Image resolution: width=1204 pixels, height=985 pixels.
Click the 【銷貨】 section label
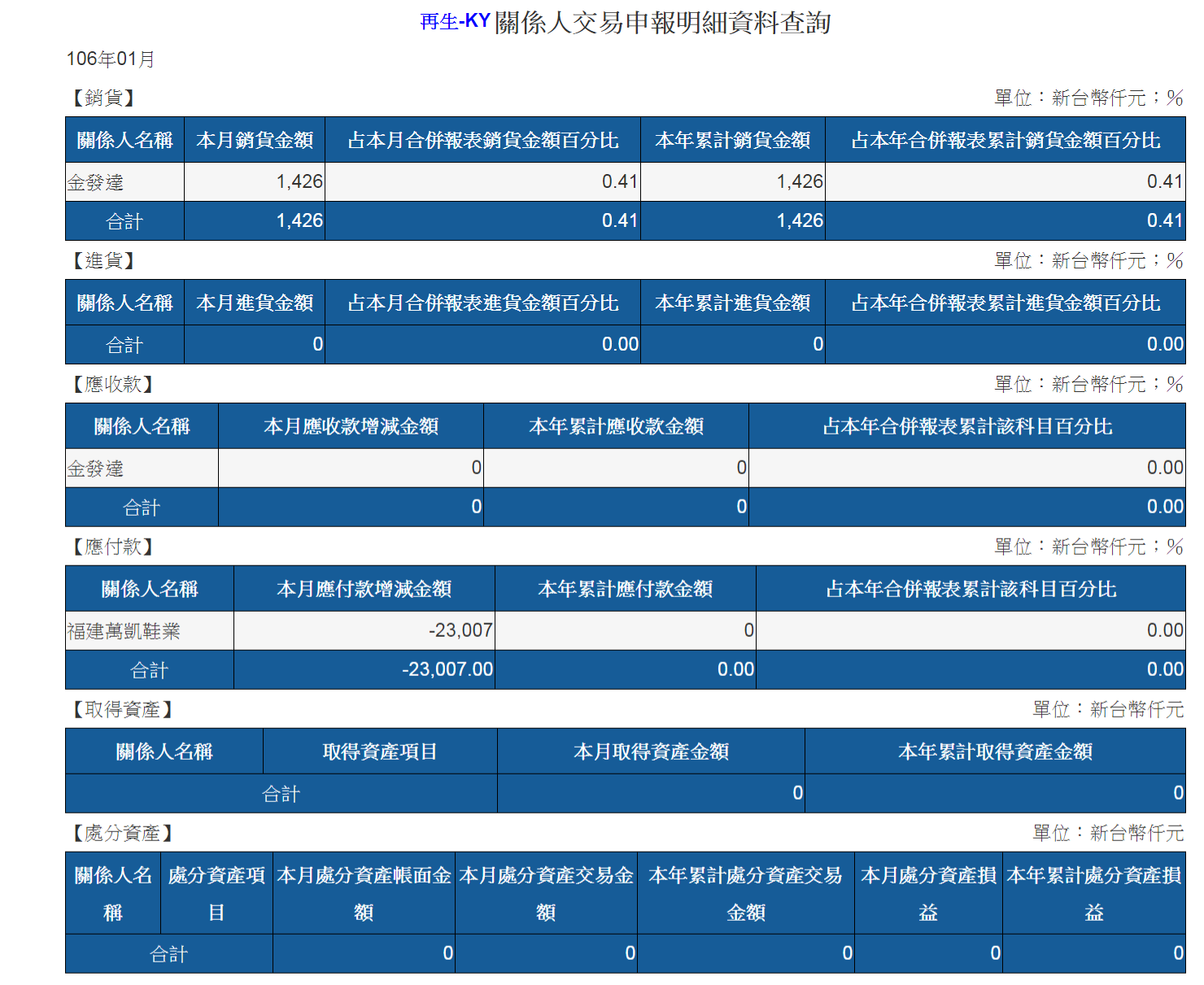pos(103,98)
